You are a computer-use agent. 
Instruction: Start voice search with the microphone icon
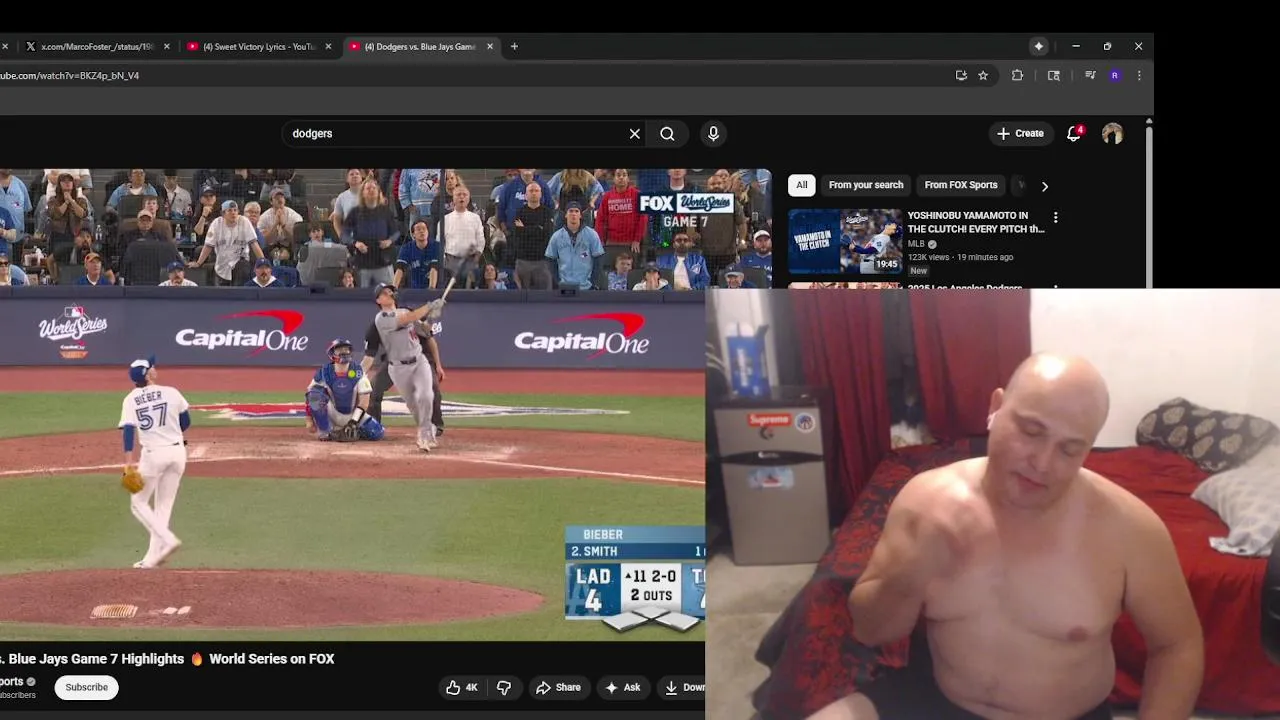713,133
